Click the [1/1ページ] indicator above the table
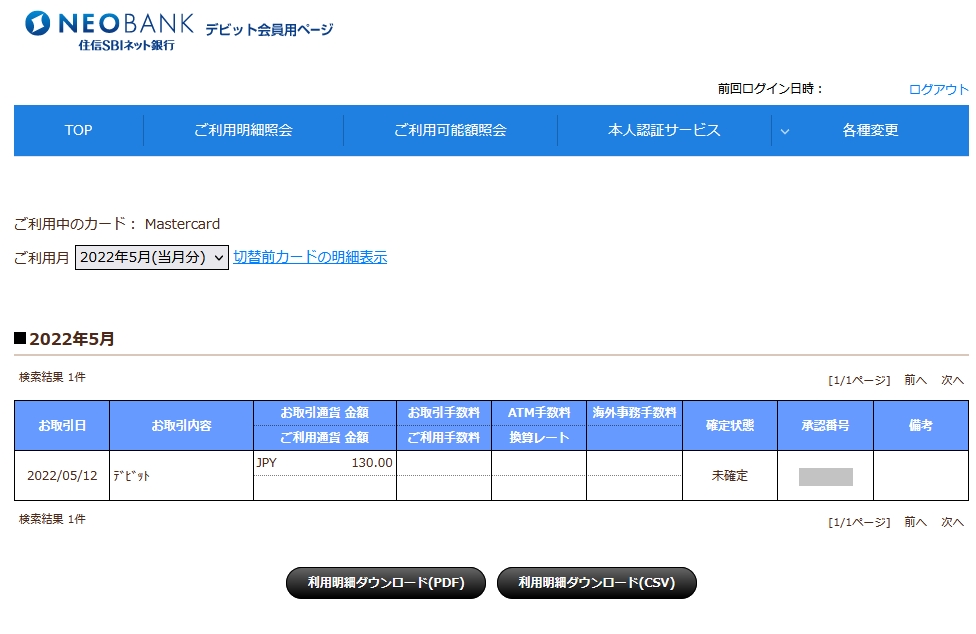Viewport: 976px width, 634px height. 859,380
